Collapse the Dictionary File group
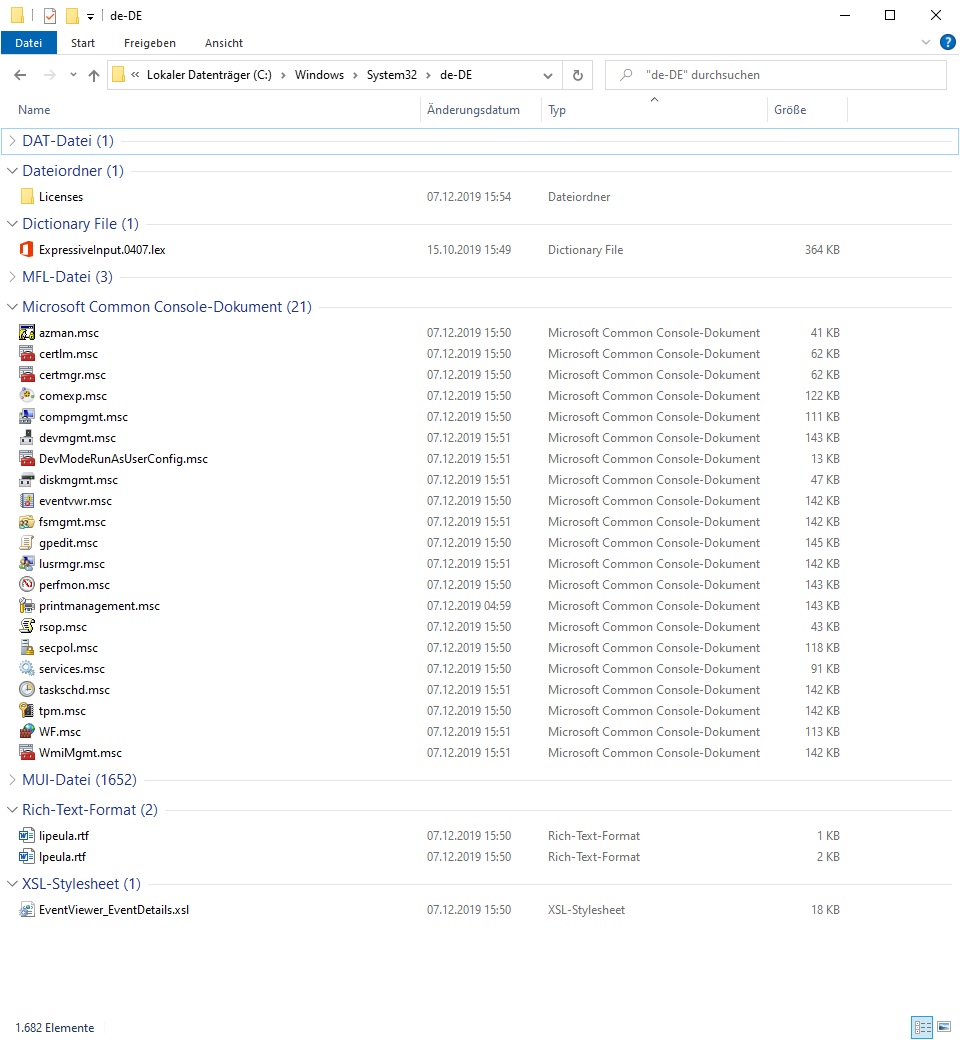The image size is (960, 1040). point(12,224)
